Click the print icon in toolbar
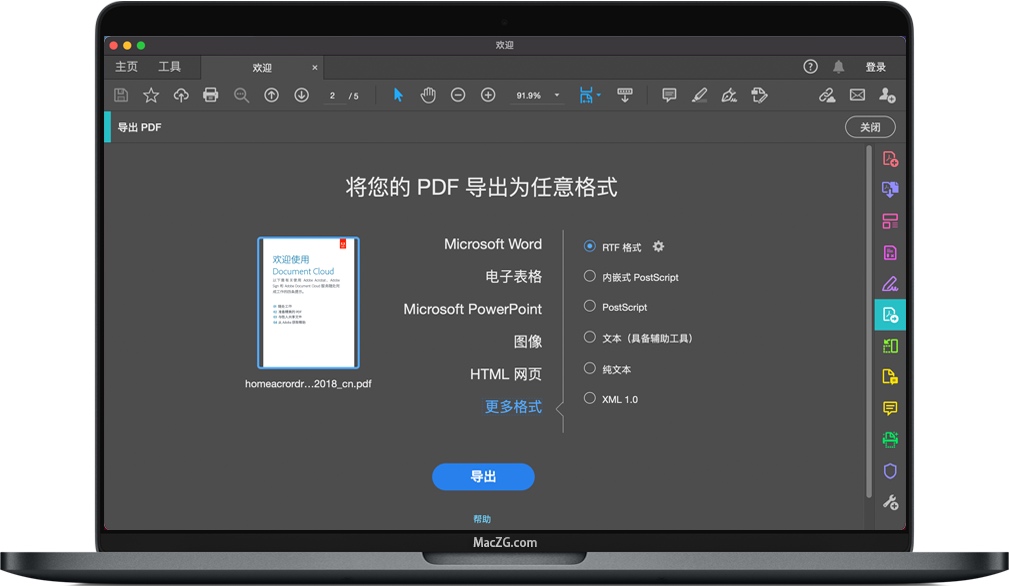This screenshot has width=1009, height=586. point(211,95)
